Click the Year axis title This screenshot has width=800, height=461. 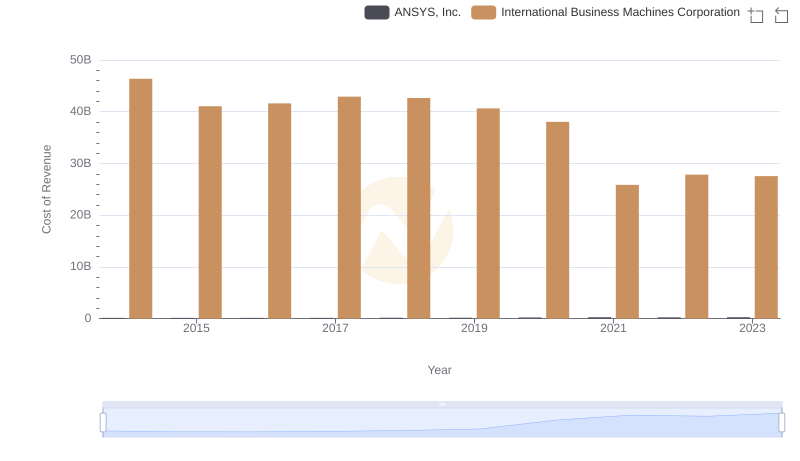point(439,370)
